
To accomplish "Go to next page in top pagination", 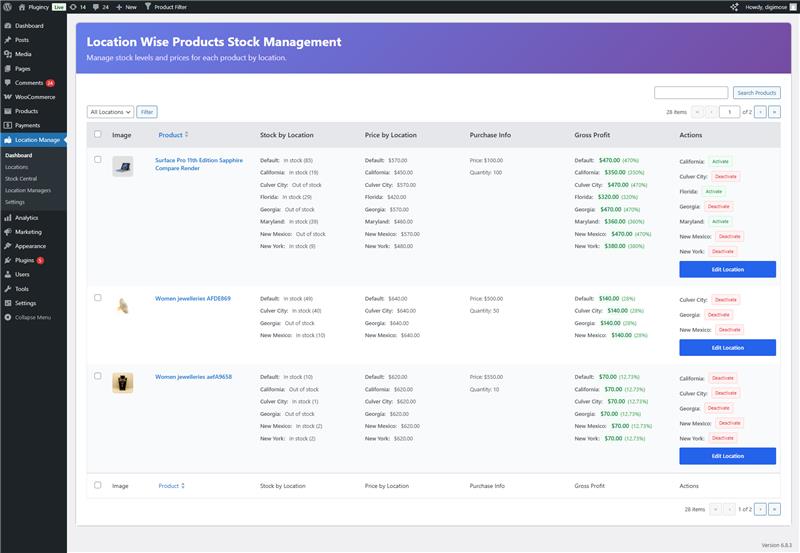I will [760, 112].
